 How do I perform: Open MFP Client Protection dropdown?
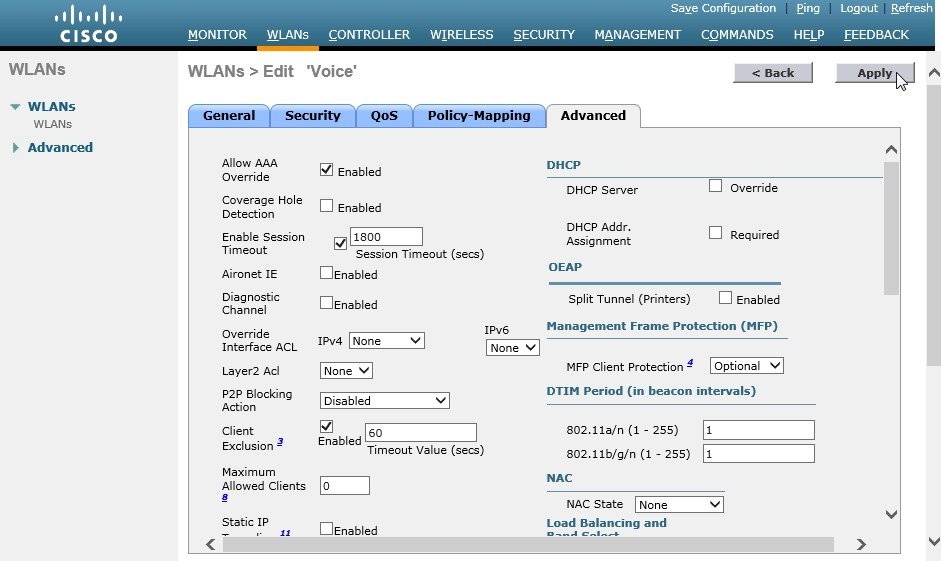747,365
